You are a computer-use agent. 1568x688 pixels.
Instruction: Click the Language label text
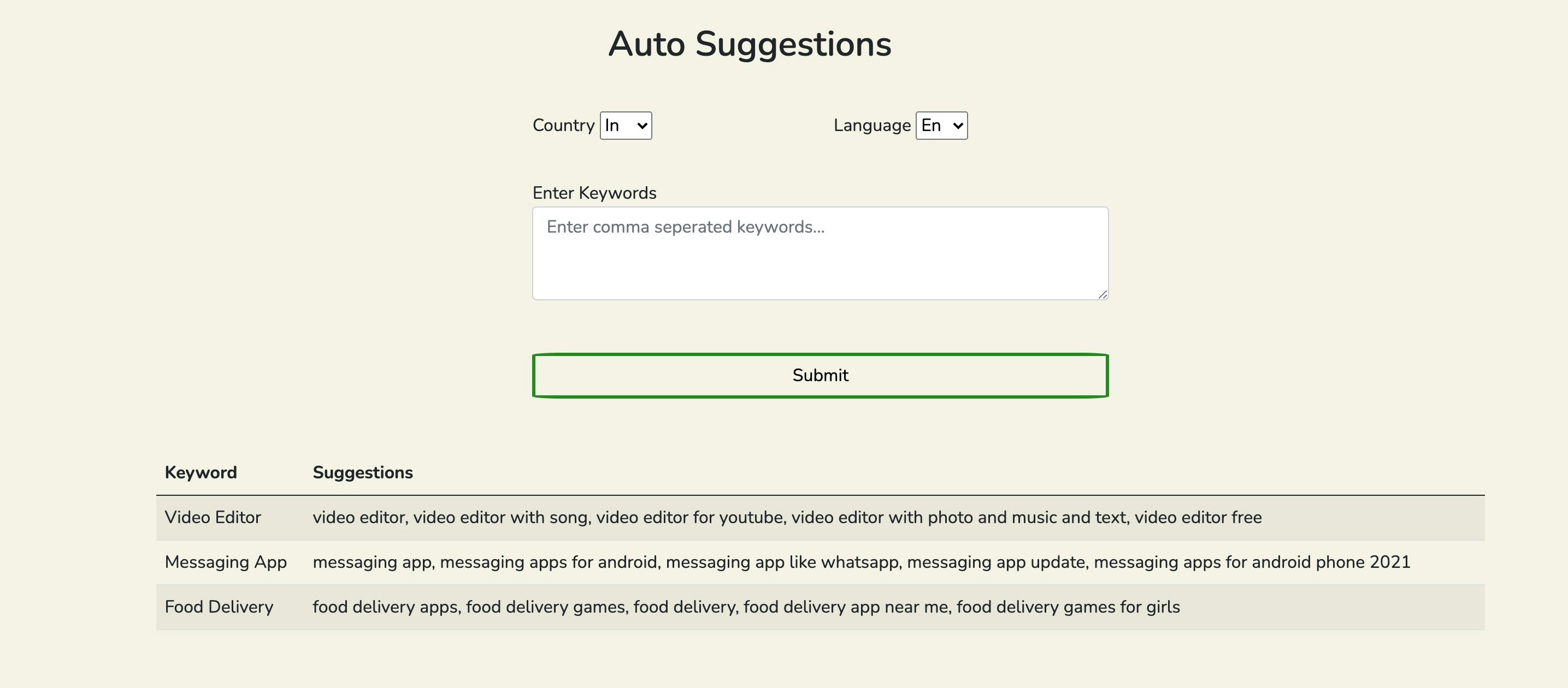871,125
